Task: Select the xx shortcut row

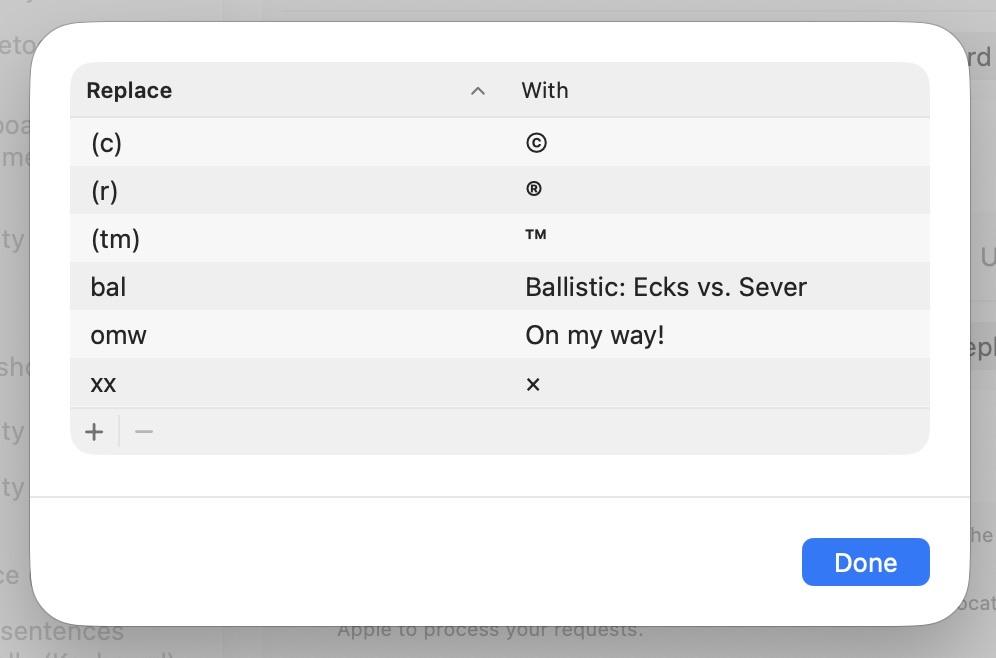Action: point(103,383)
